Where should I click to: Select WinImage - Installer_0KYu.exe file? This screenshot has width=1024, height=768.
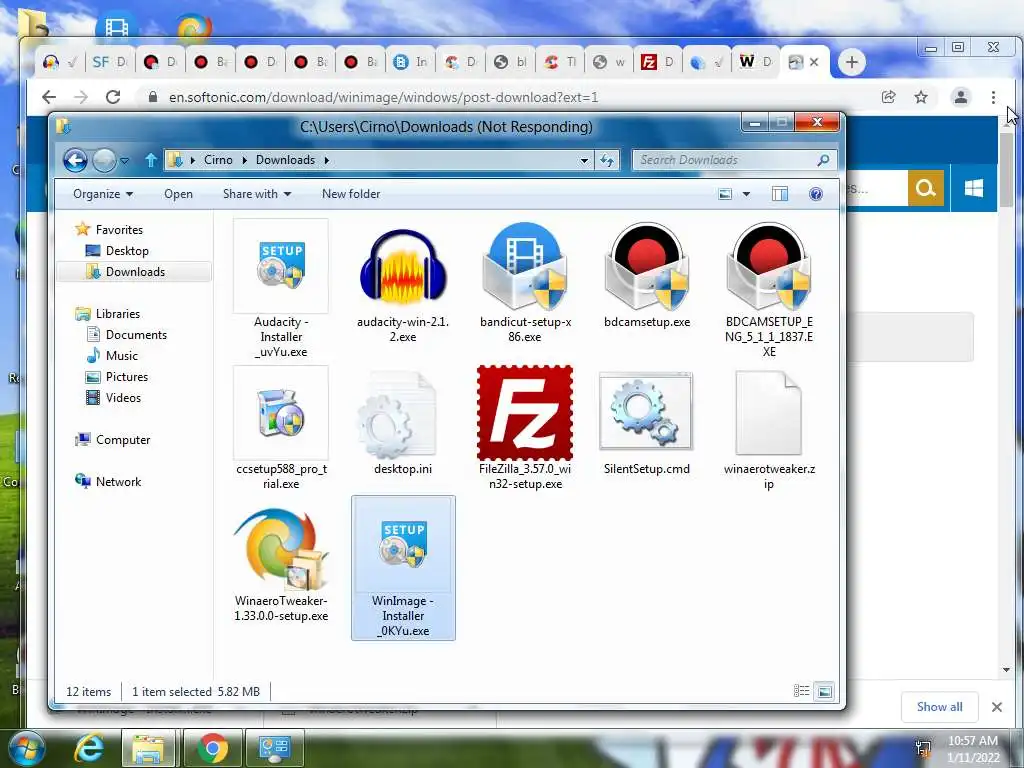point(403,568)
